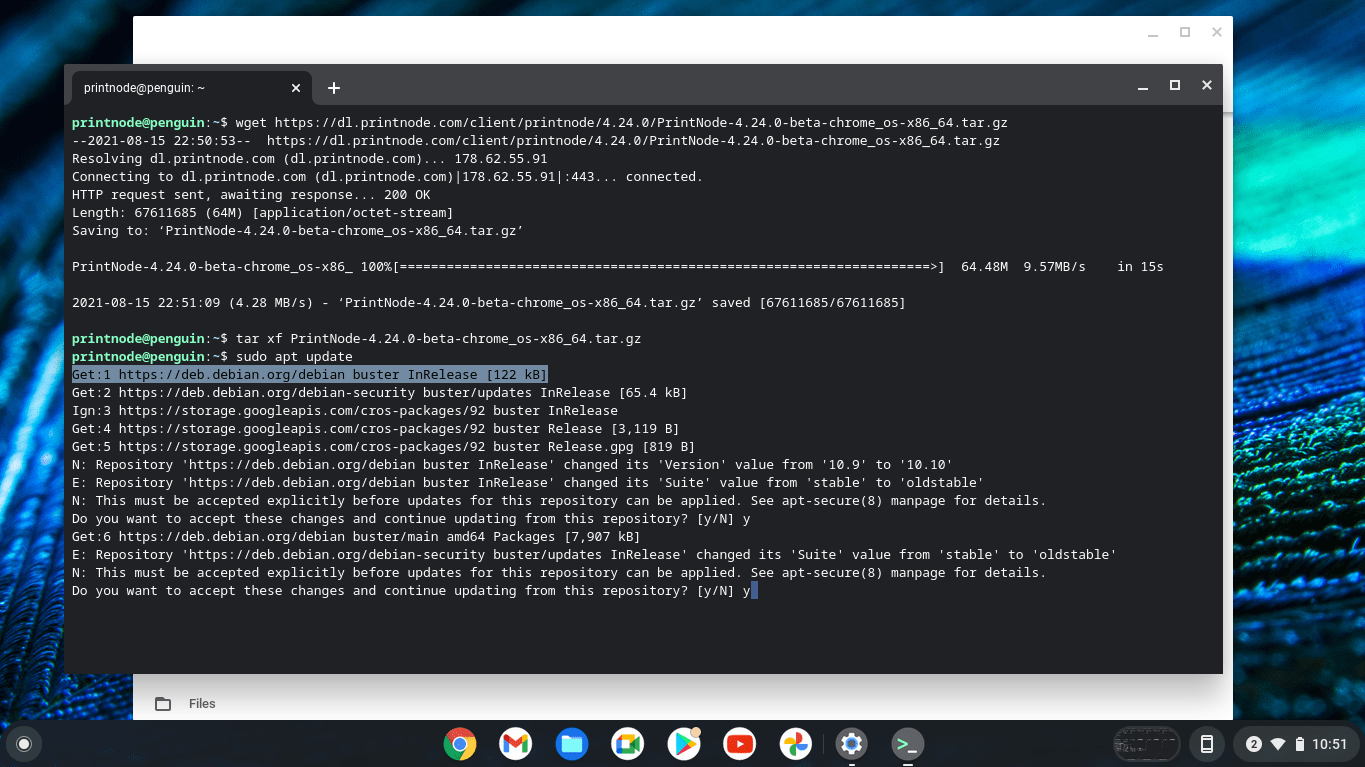Select the printnode@penguin: ~ tab

coord(191,88)
